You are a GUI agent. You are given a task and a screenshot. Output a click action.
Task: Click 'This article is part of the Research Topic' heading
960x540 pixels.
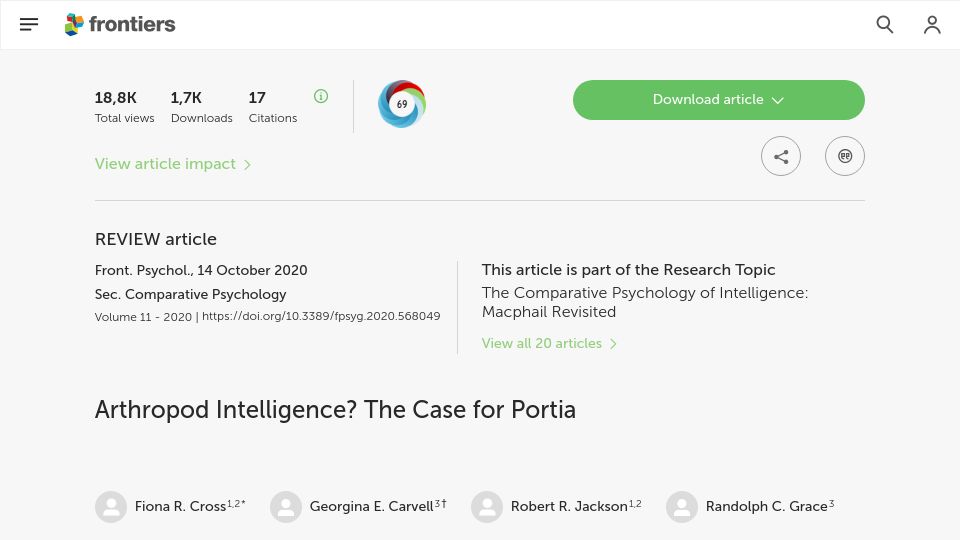pos(628,270)
